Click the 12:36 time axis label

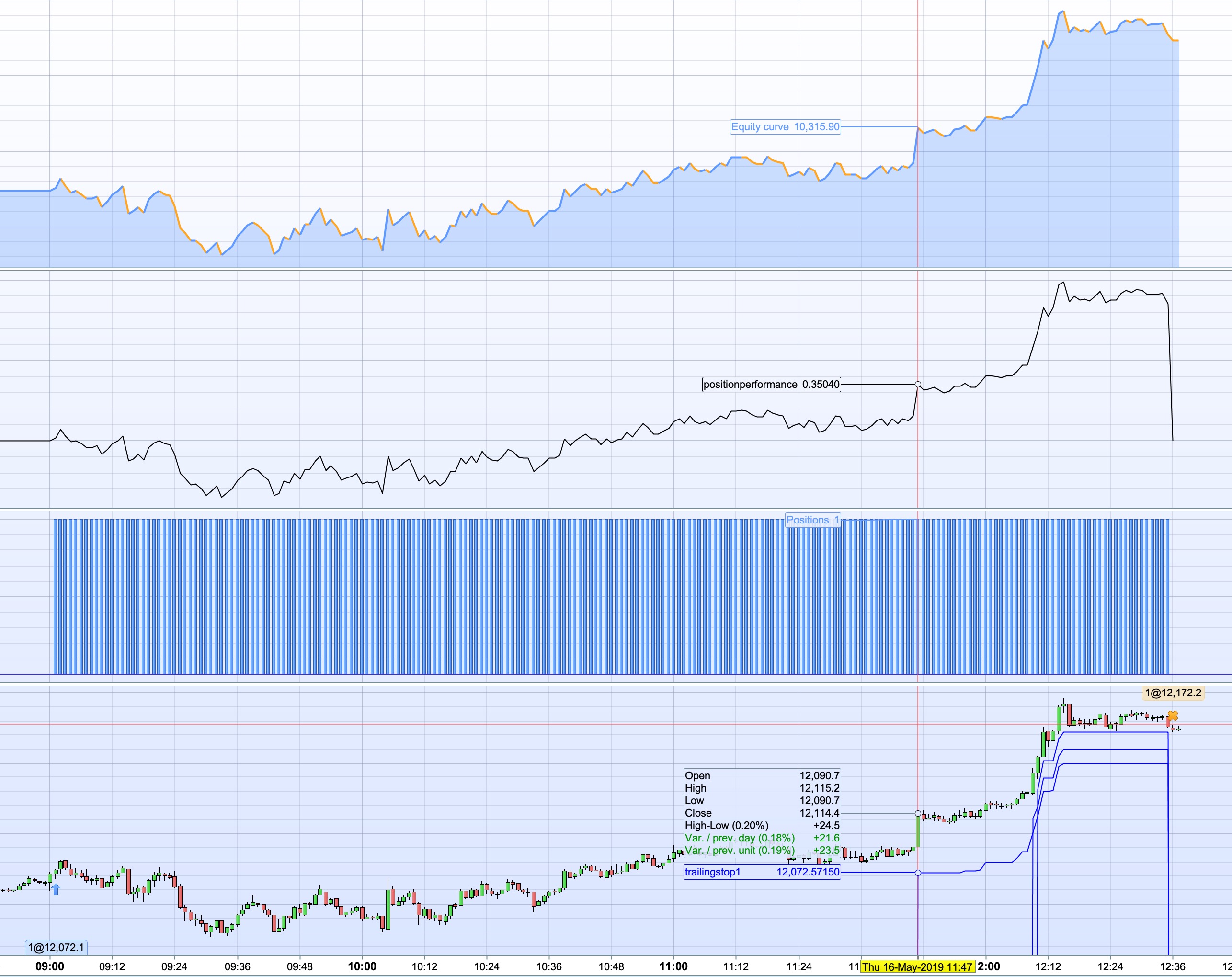pos(1172,967)
